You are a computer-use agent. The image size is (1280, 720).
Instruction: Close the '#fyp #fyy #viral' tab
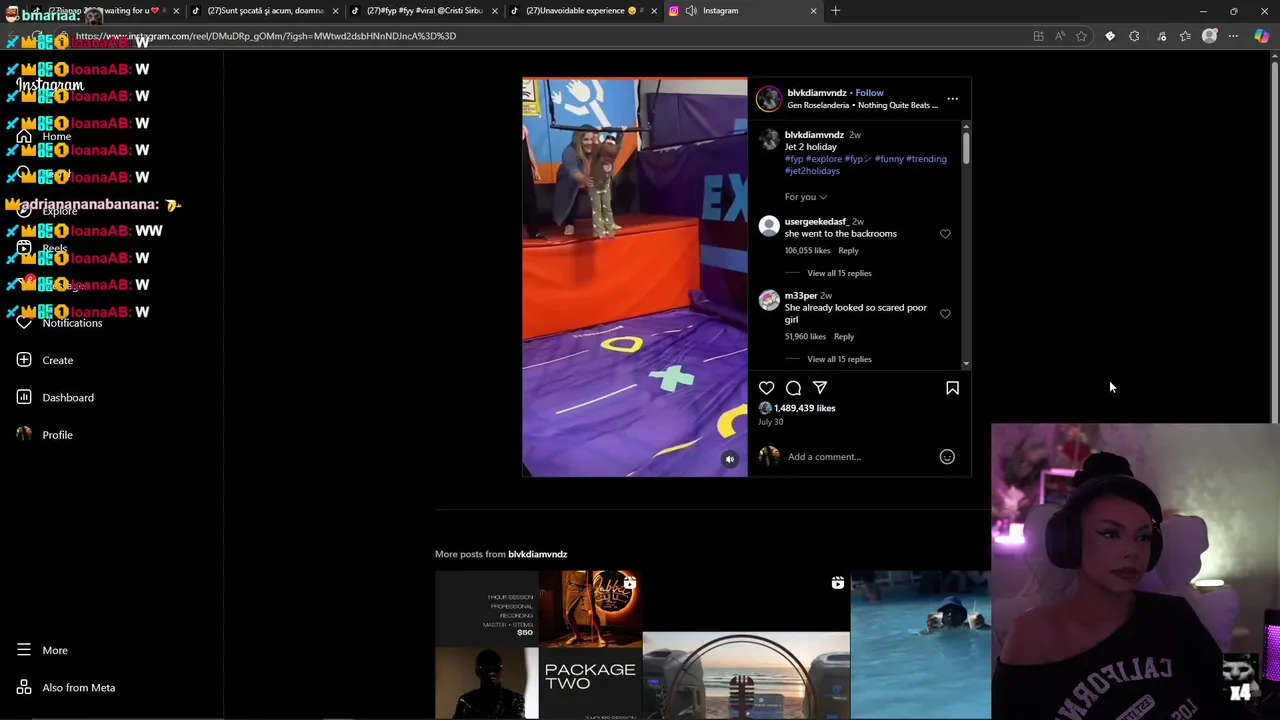coord(494,11)
